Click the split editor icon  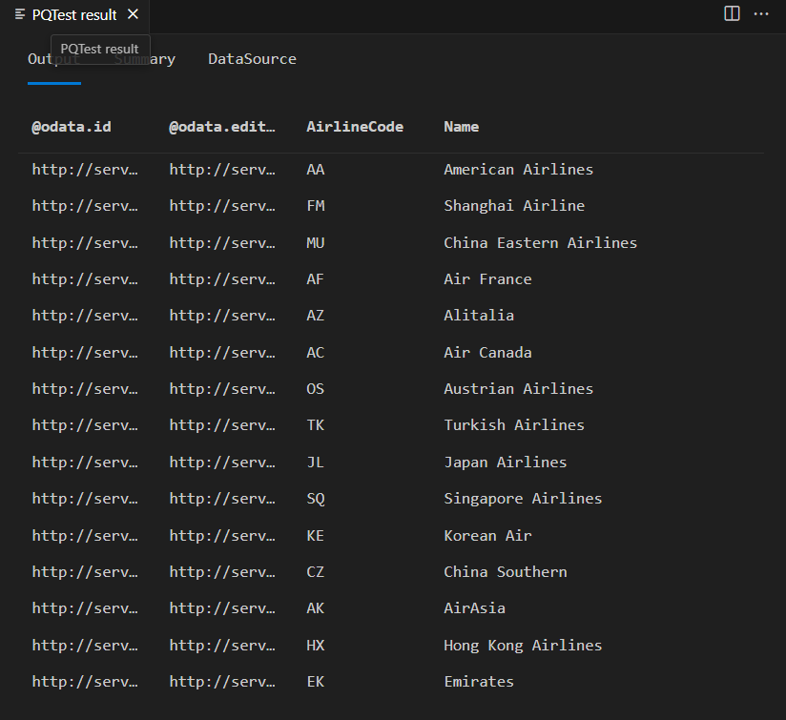(x=732, y=14)
